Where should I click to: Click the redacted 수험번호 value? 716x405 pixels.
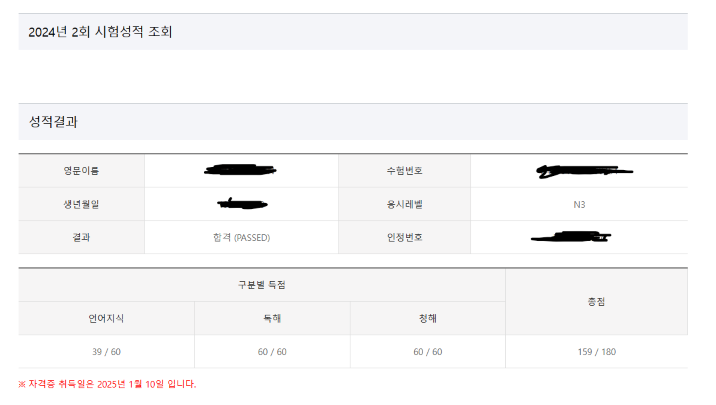pyautogui.click(x=579, y=171)
